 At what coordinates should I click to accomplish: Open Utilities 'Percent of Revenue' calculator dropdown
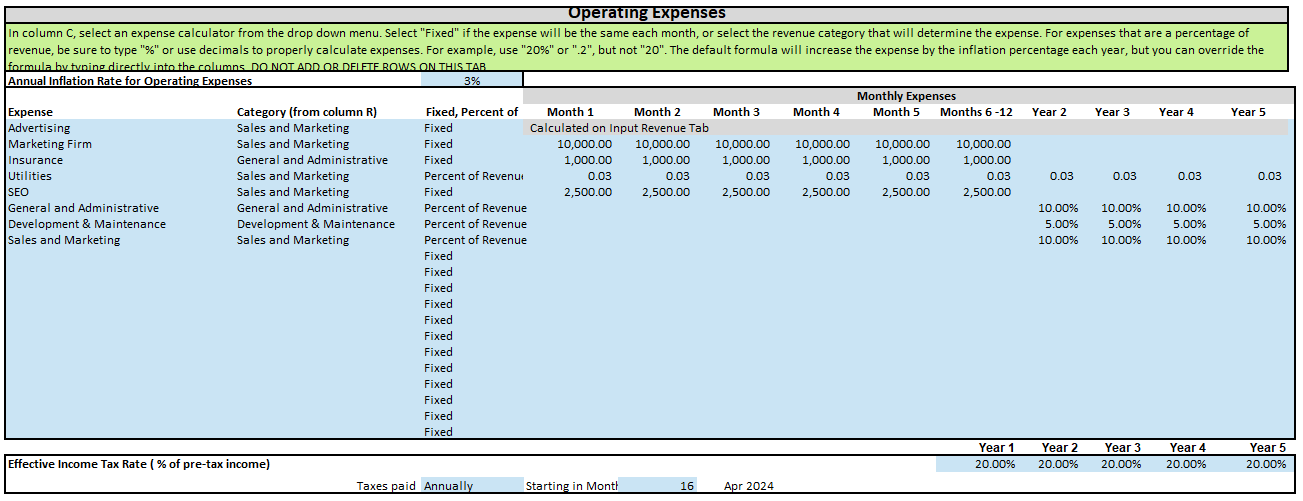point(474,176)
